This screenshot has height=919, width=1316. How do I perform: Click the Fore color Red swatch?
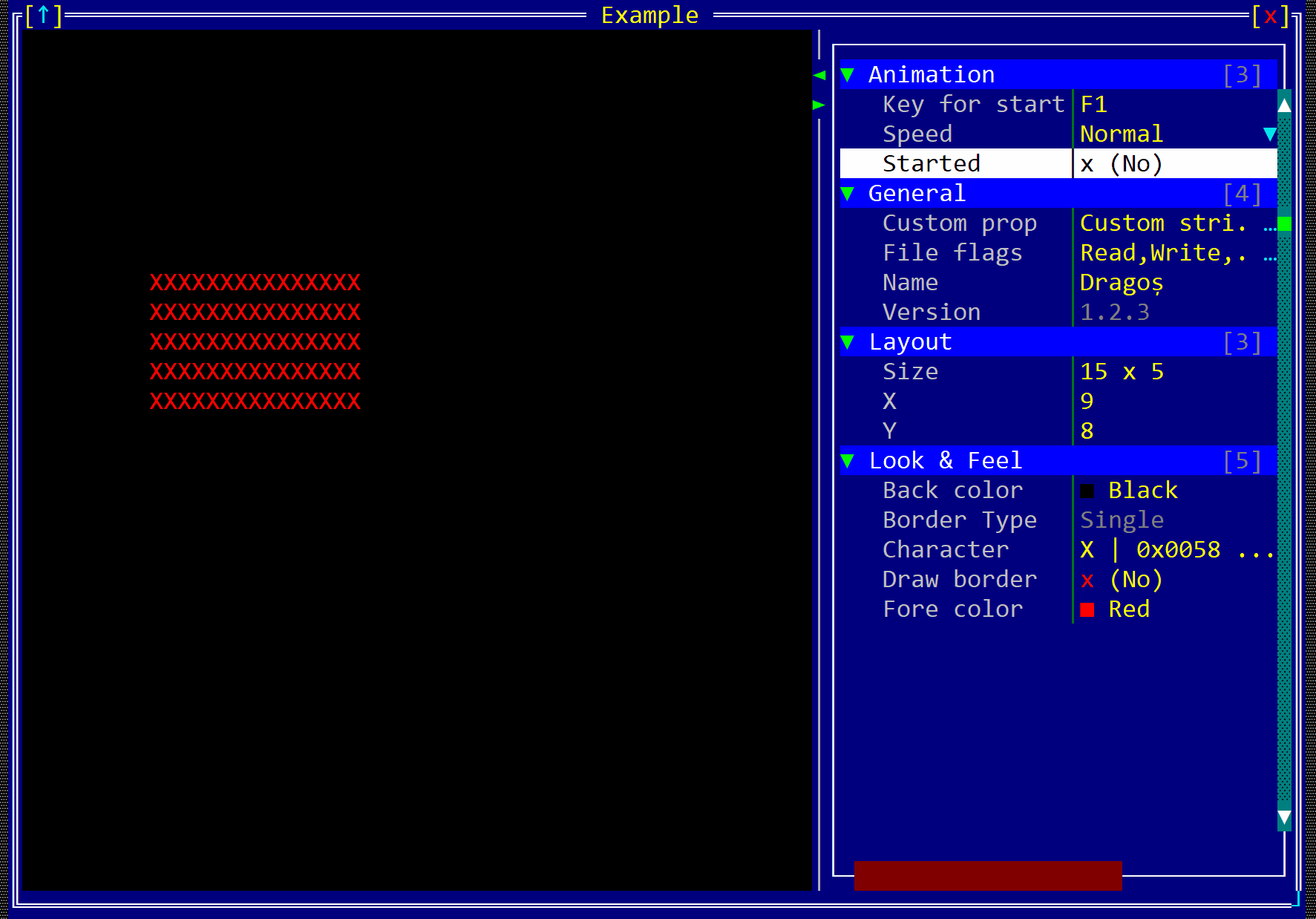tap(1087, 609)
